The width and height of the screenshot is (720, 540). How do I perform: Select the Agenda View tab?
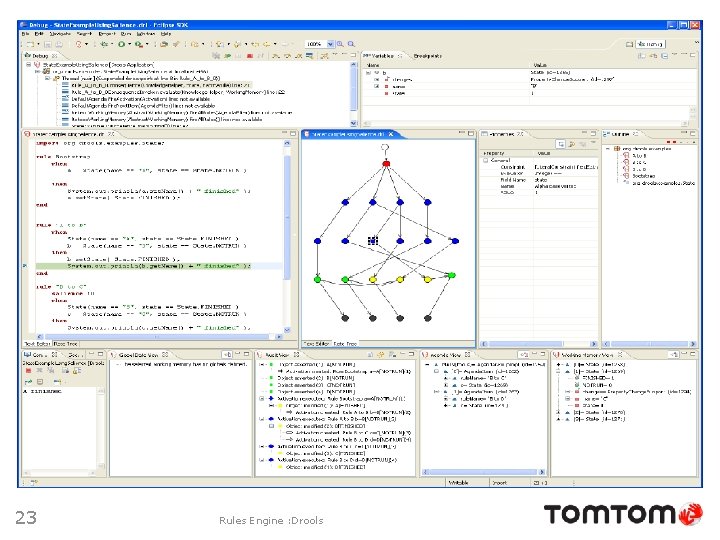pyautogui.click(x=446, y=355)
